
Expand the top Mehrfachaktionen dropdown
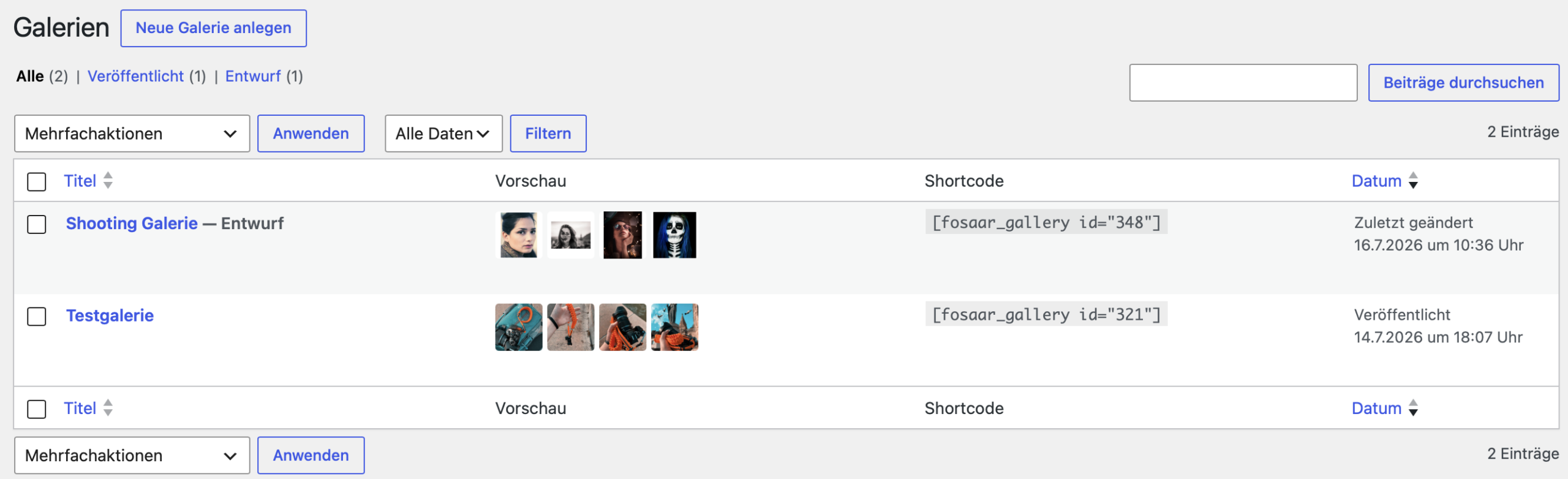pyautogui.click(x=132, y=134)
